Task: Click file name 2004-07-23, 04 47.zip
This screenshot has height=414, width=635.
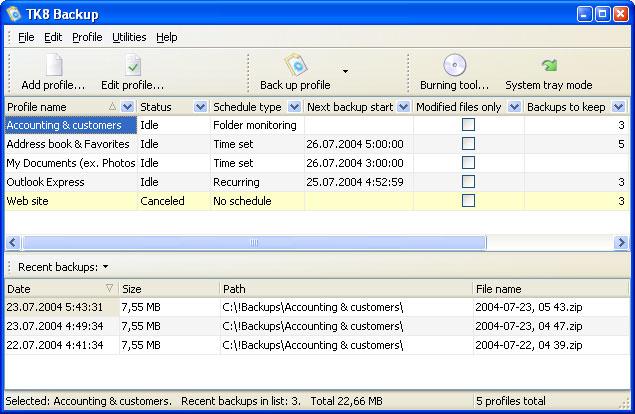Action: tap(529, 326)
